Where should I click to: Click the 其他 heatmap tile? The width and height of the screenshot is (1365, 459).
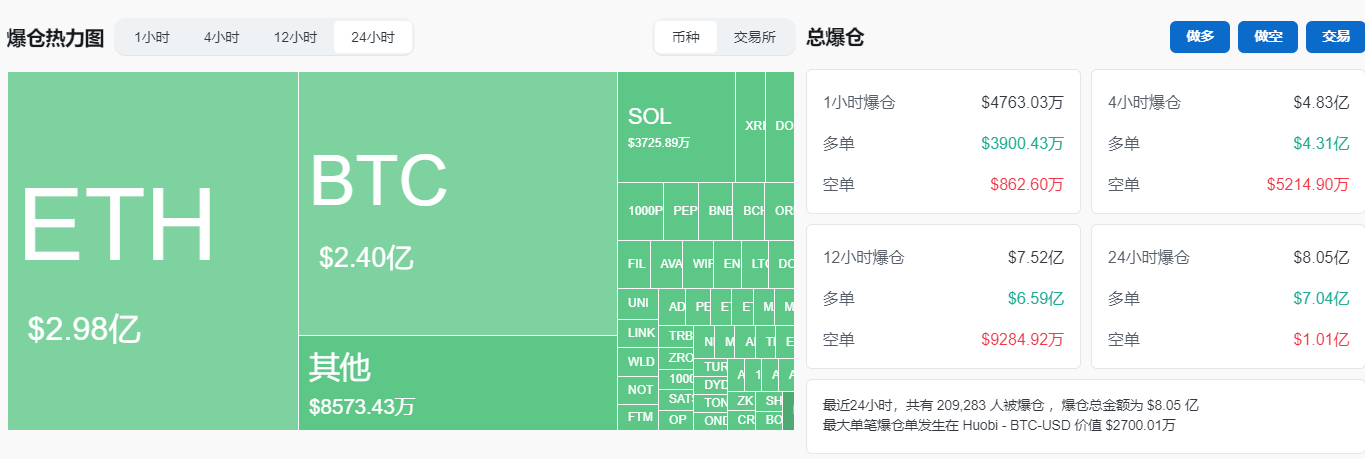[457, 383]
